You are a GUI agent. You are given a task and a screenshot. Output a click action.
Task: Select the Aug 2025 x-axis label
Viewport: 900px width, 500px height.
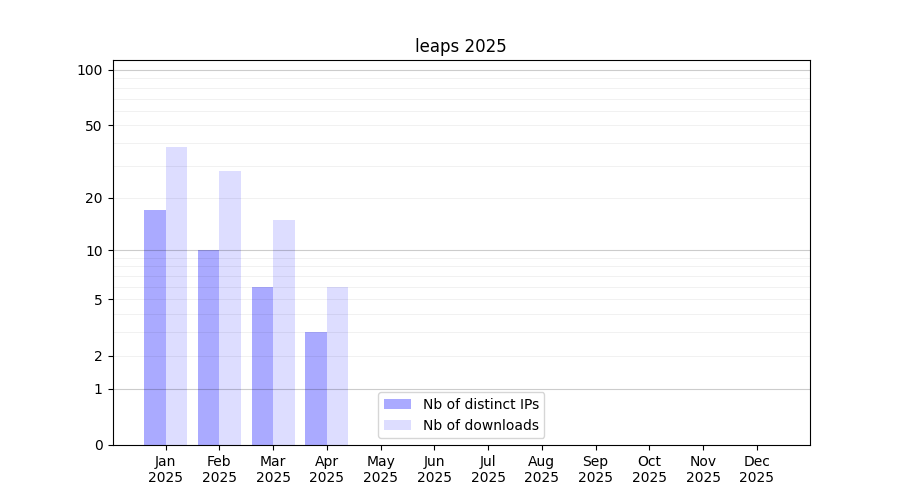pyautogui.click(x=542, y=469)
